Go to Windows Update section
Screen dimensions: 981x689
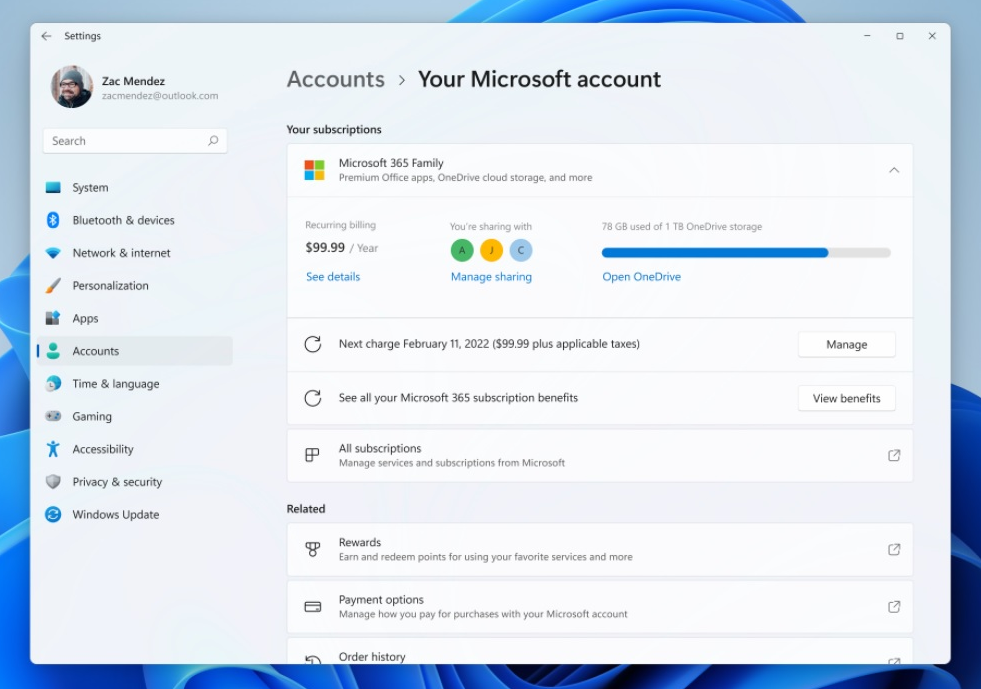(x=115, y=515)
